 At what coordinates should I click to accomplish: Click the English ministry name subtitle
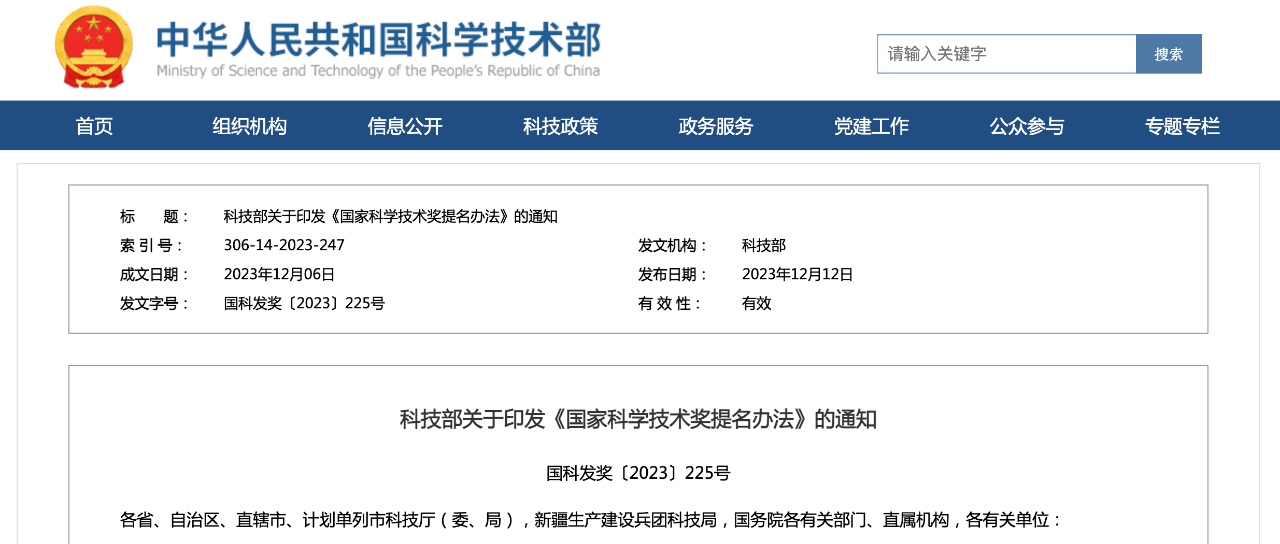click(378, 71)
